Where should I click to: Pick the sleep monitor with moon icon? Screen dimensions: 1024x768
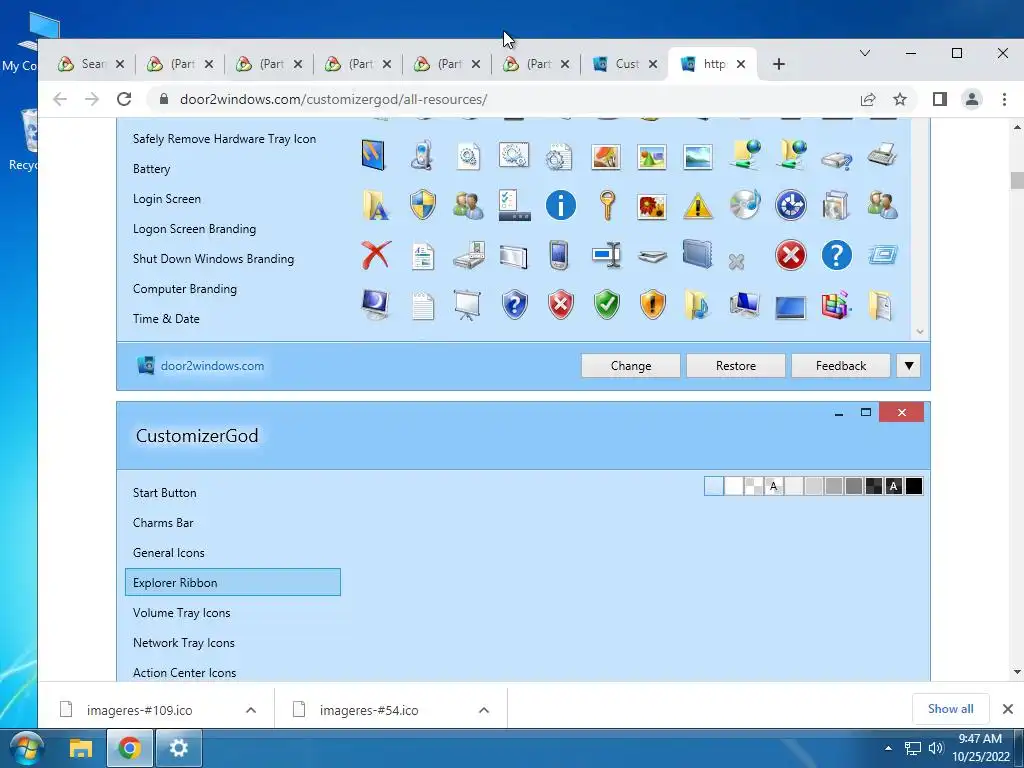click(x=376, y=304)
